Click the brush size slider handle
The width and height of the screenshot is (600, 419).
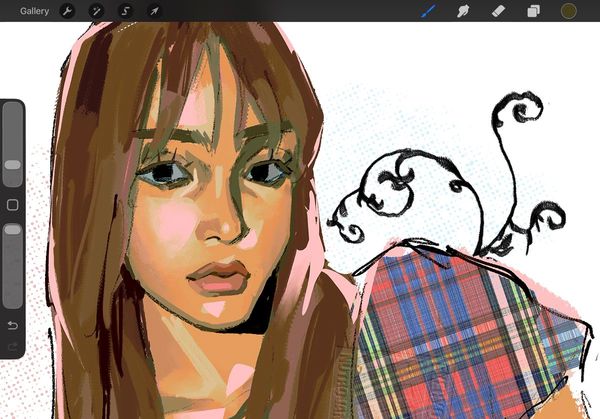tap(13, 165)
